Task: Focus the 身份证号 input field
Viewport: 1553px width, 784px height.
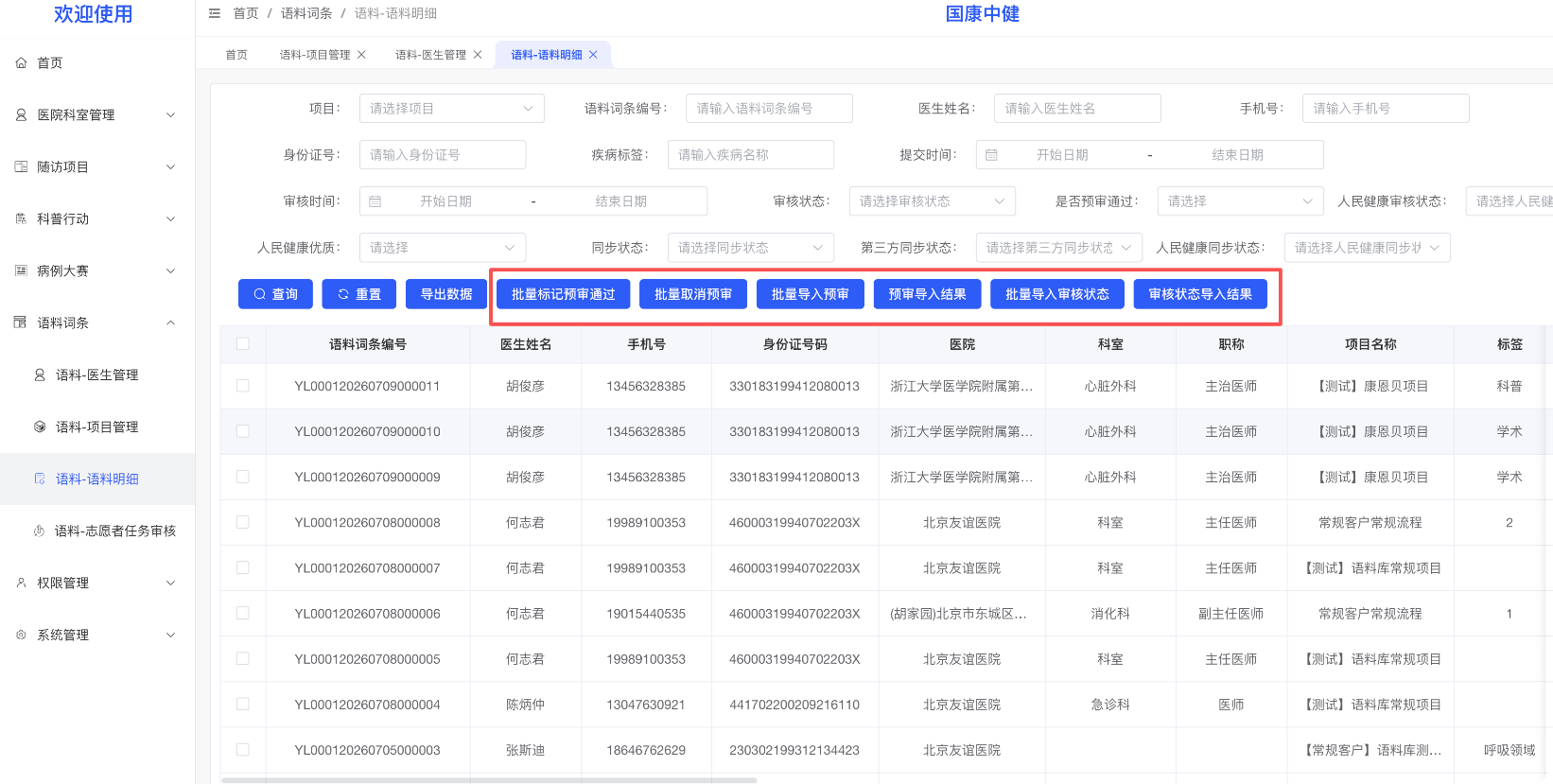Action: click(x=443, y=154)
